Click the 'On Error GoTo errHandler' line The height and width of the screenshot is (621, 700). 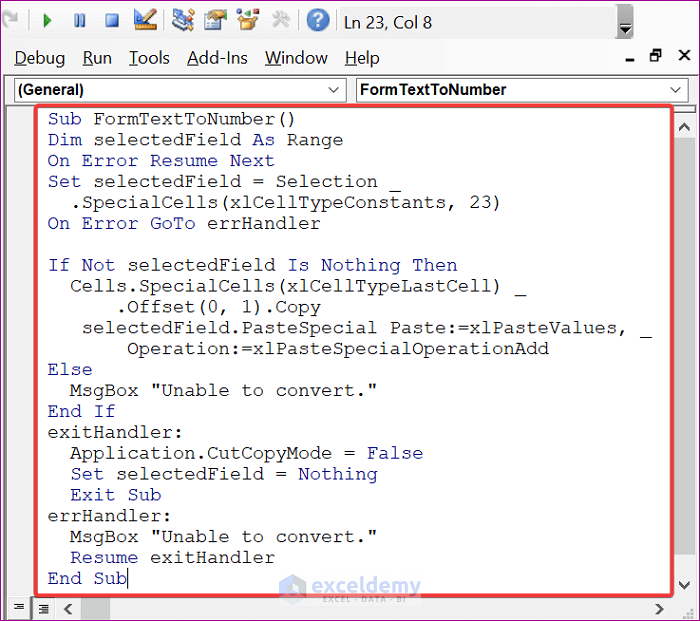pyautogui.click(x=183, y=223)
